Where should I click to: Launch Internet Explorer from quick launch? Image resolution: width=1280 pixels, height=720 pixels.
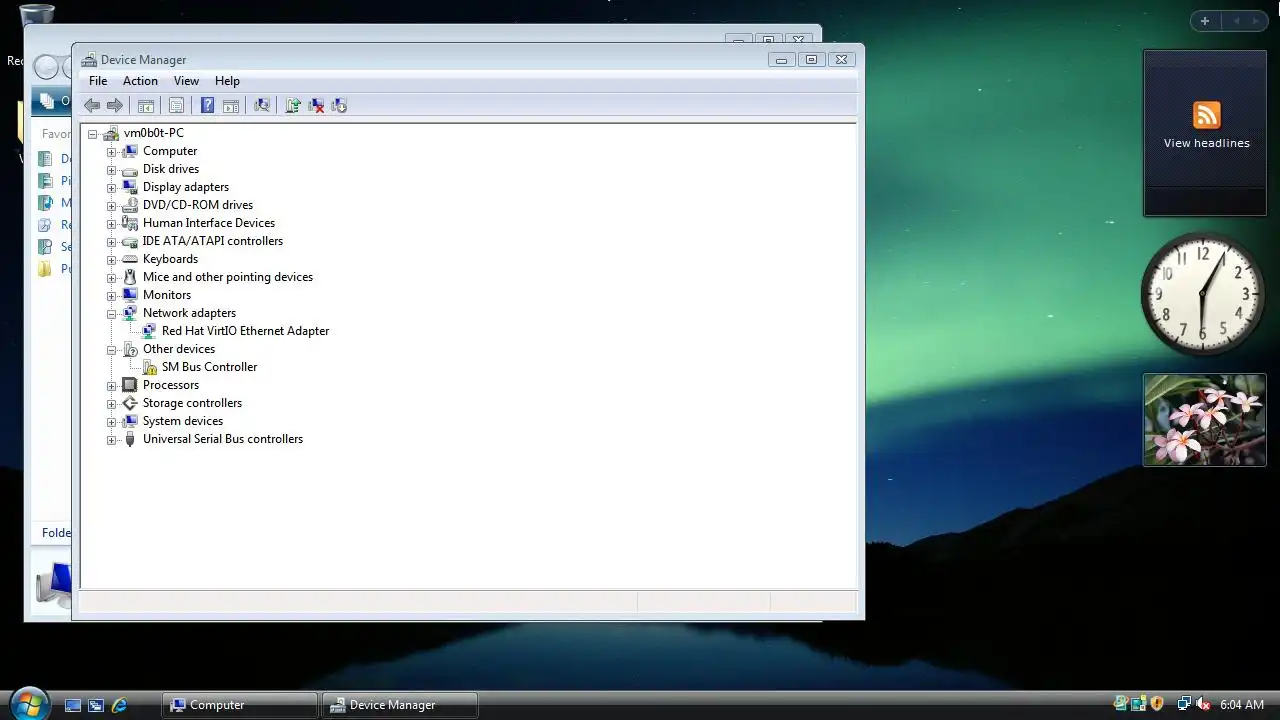(x=119, y=705)
